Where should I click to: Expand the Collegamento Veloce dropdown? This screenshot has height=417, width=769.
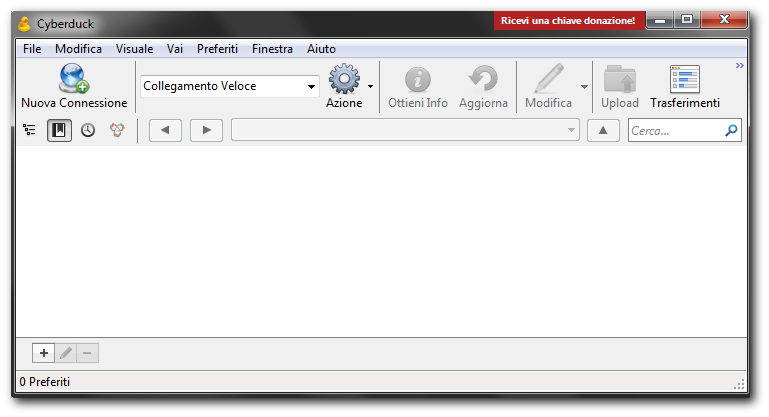311,87
